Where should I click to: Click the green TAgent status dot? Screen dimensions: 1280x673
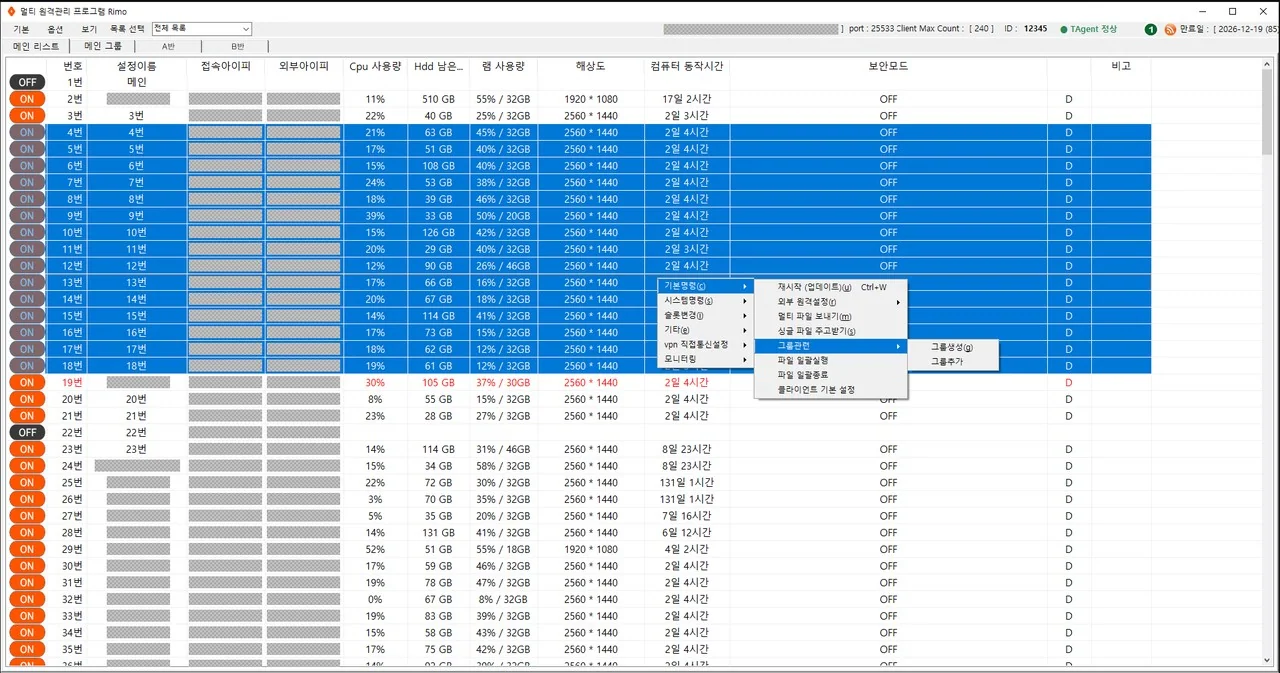click(x=1063, y=29)
